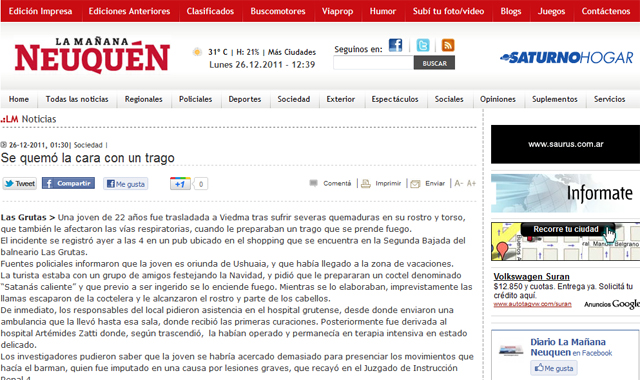Click the Recorre tu ciudad map banner
Screen dimensions: 640x380
(566, 241)
